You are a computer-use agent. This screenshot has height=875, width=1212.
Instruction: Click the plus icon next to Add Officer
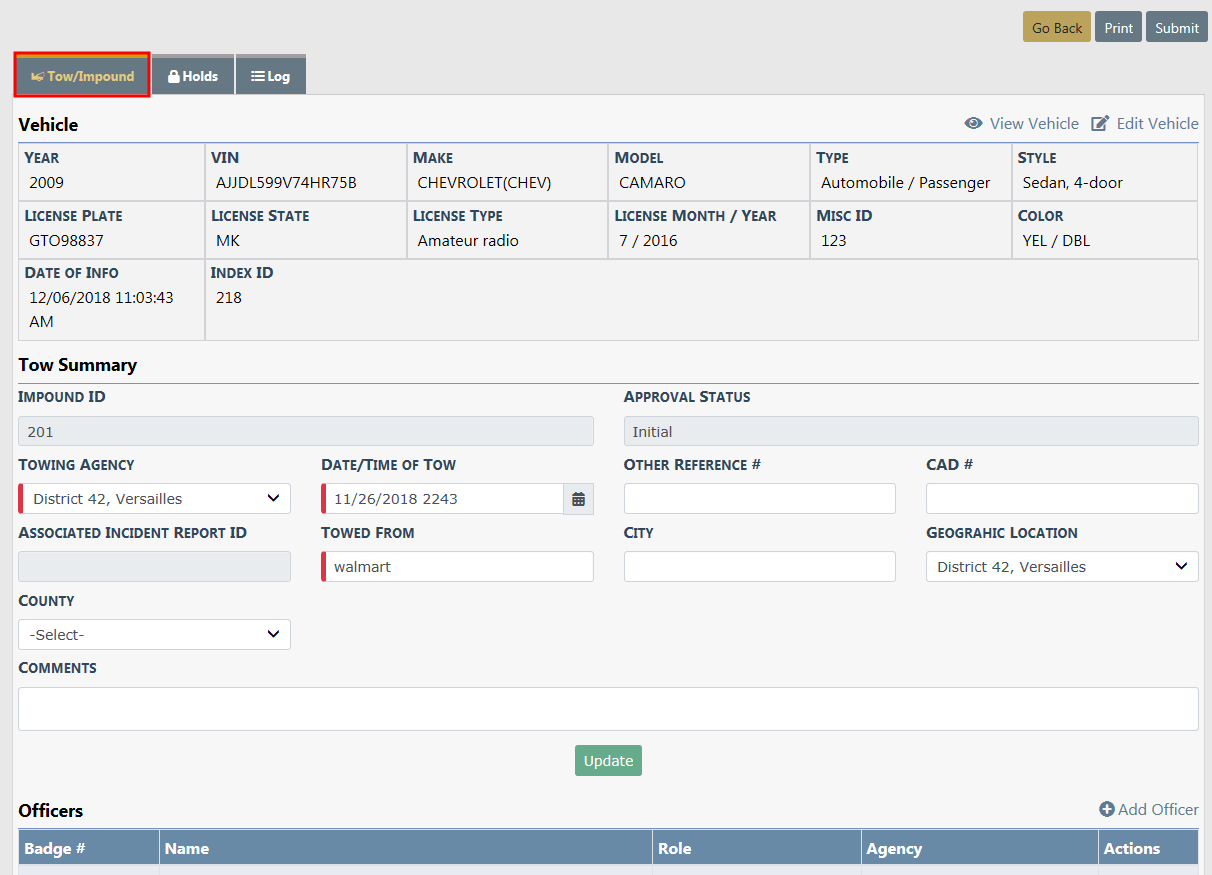(x=1106, y=810)
